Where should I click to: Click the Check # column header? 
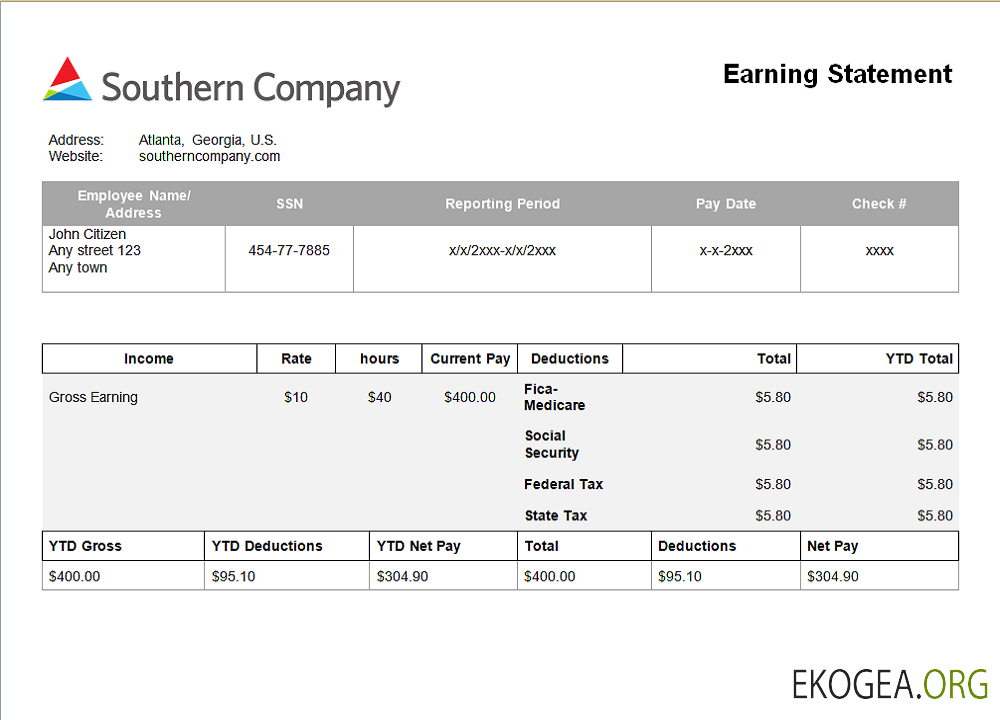[879, 204]
